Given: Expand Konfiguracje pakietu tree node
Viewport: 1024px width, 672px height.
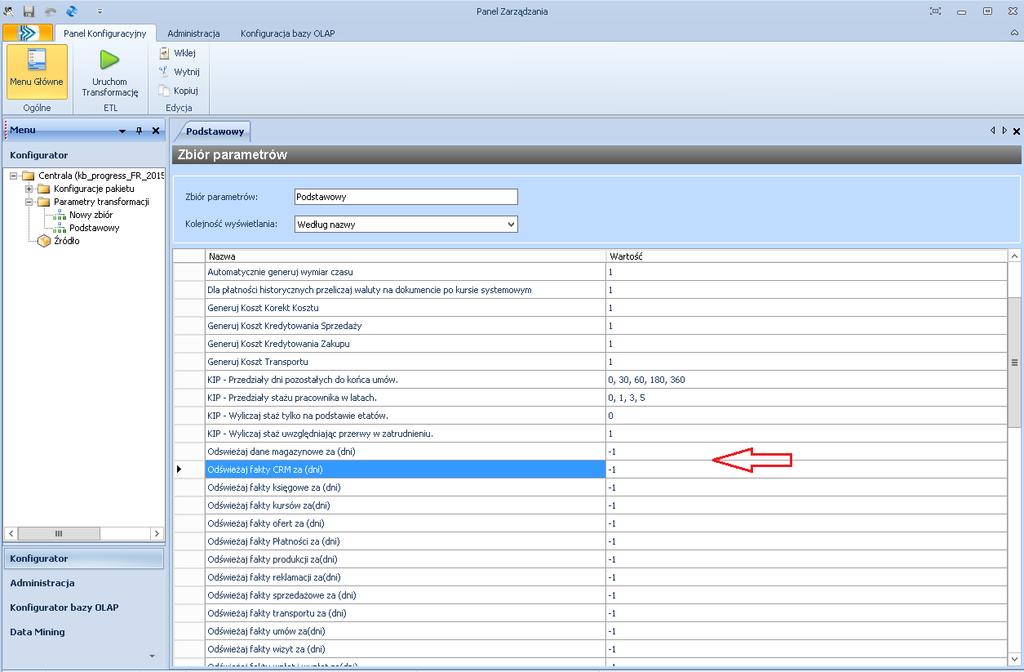Looking at the screenshot, I should click(x=29, y=189).
